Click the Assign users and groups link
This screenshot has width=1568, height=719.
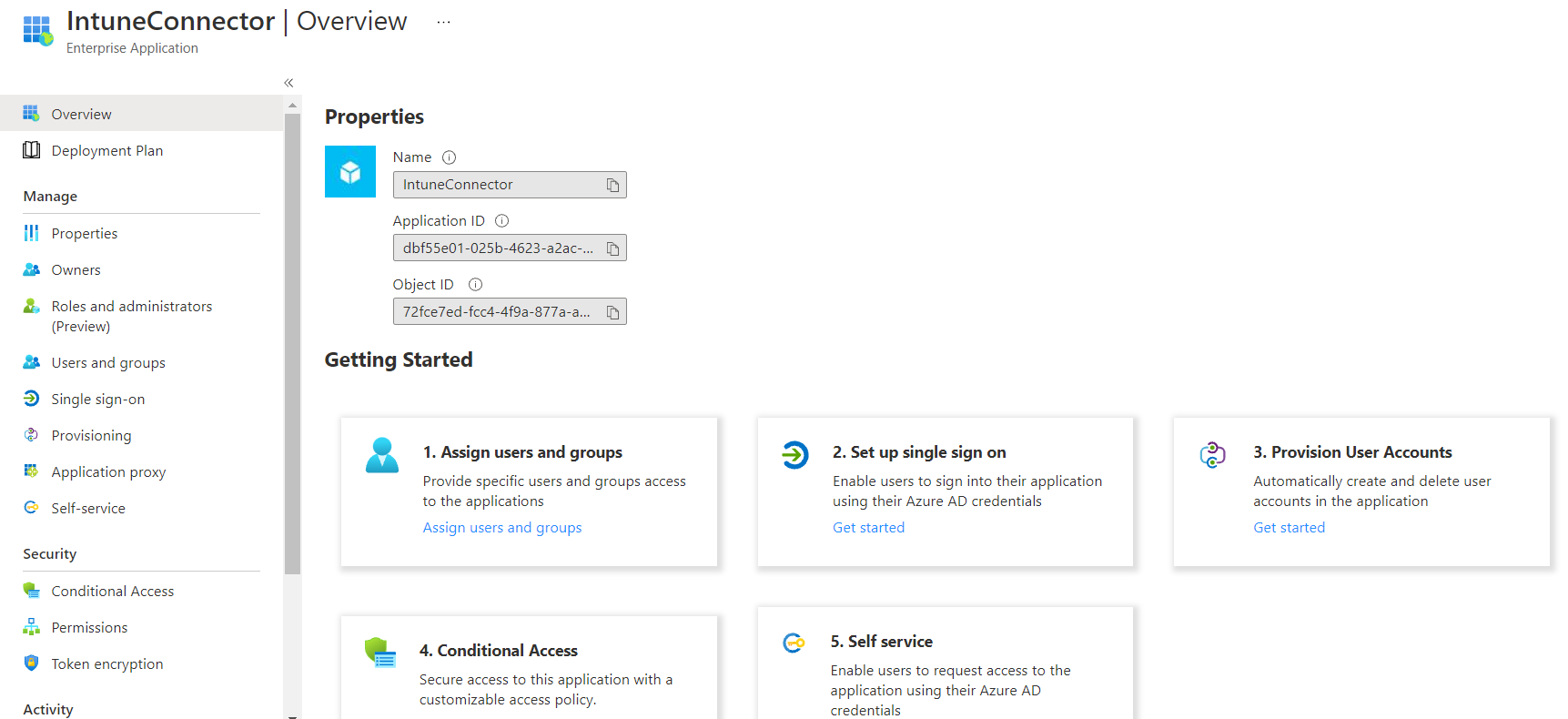tap(502, 528)
